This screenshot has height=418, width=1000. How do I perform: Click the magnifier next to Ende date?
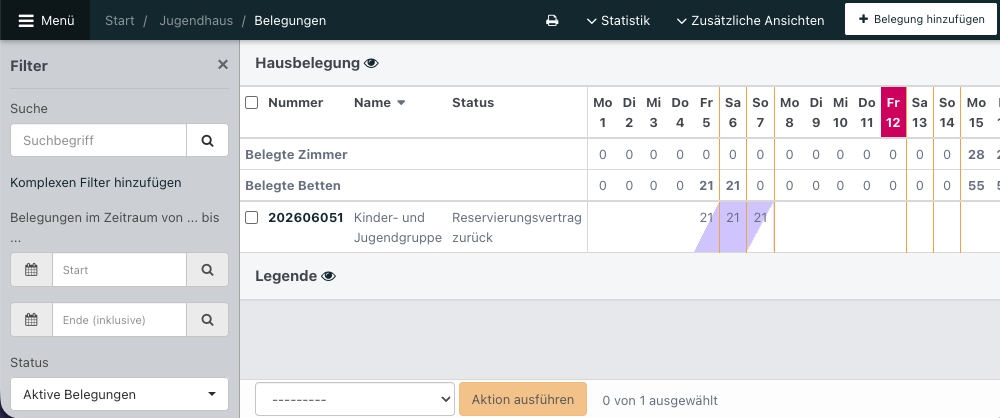(207, 320)
